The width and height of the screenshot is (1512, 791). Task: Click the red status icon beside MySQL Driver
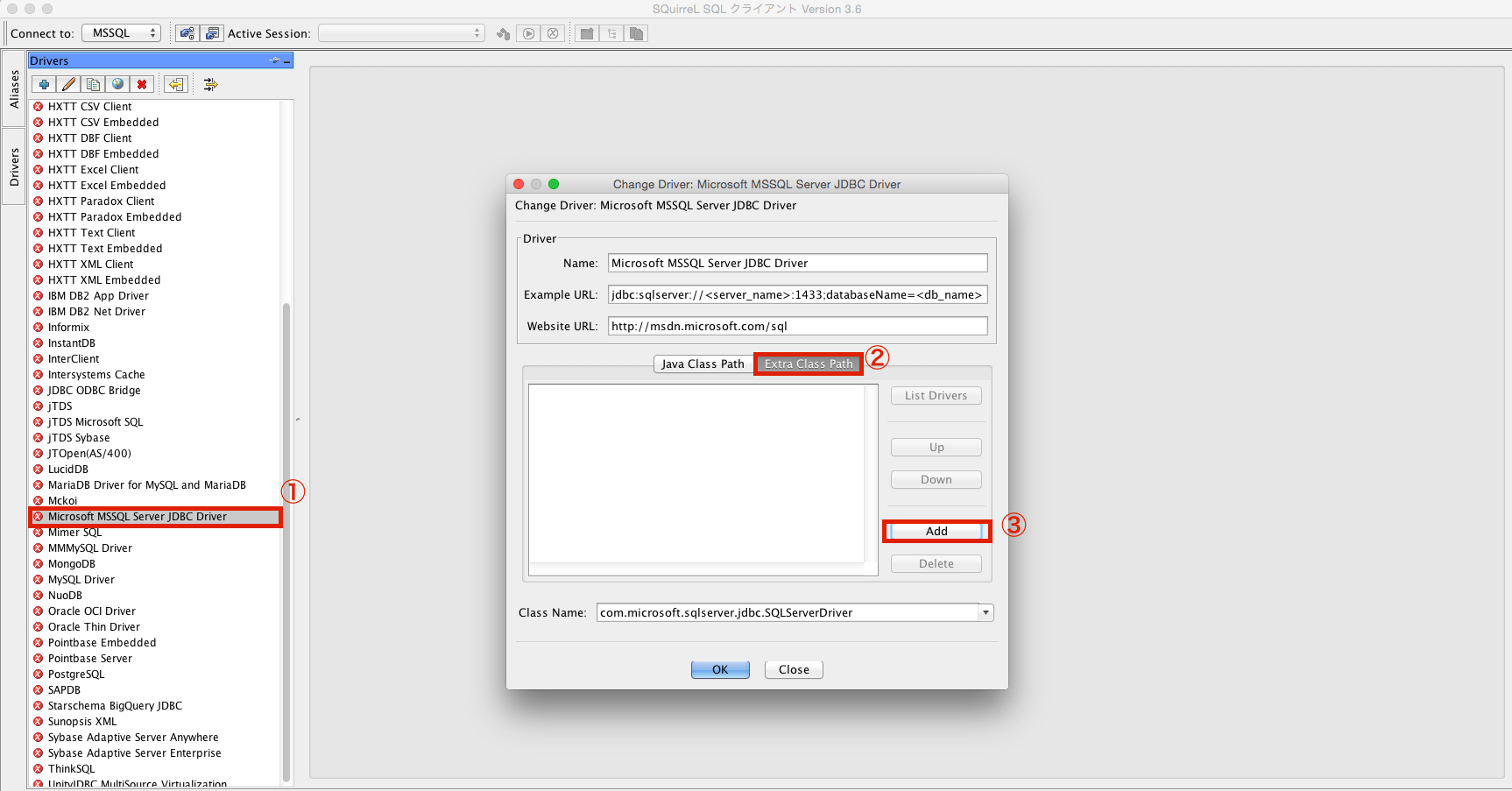[39, 579]
